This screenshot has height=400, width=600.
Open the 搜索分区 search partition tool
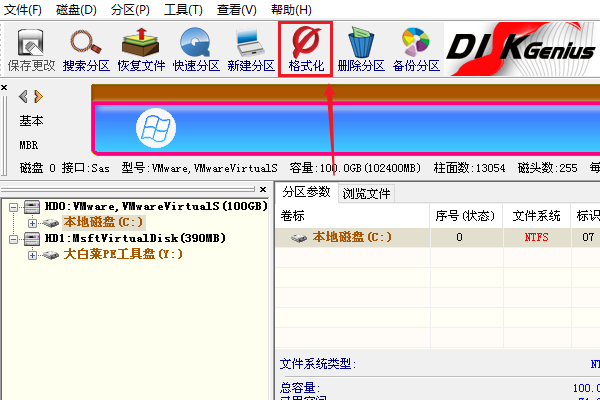(x=86, y=50)
